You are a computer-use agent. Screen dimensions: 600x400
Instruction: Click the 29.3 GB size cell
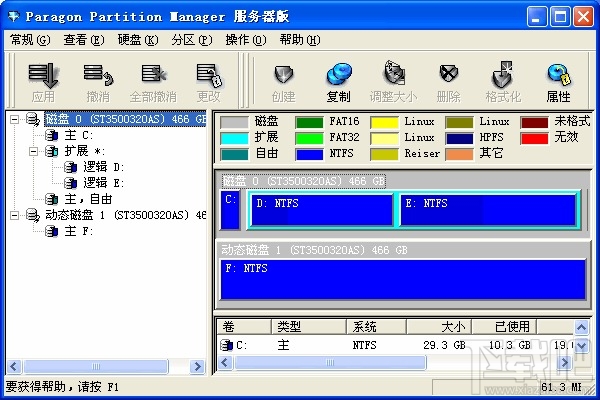(x=444, y=345)
